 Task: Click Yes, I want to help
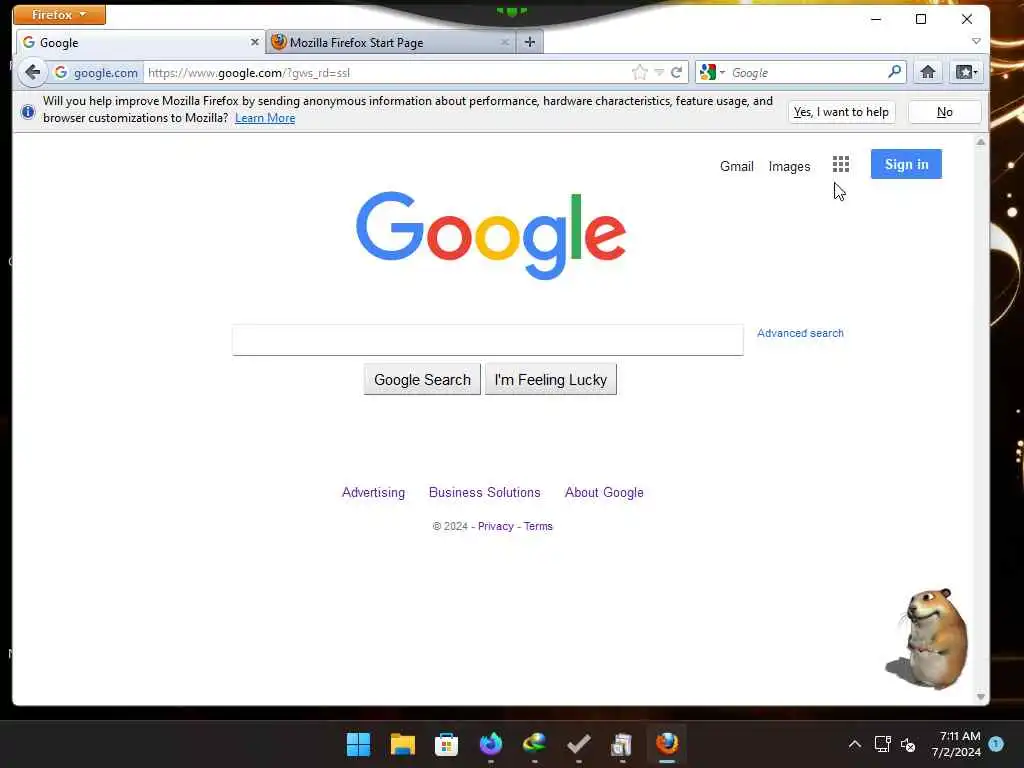pyautogui.click(x=841, y=112)
